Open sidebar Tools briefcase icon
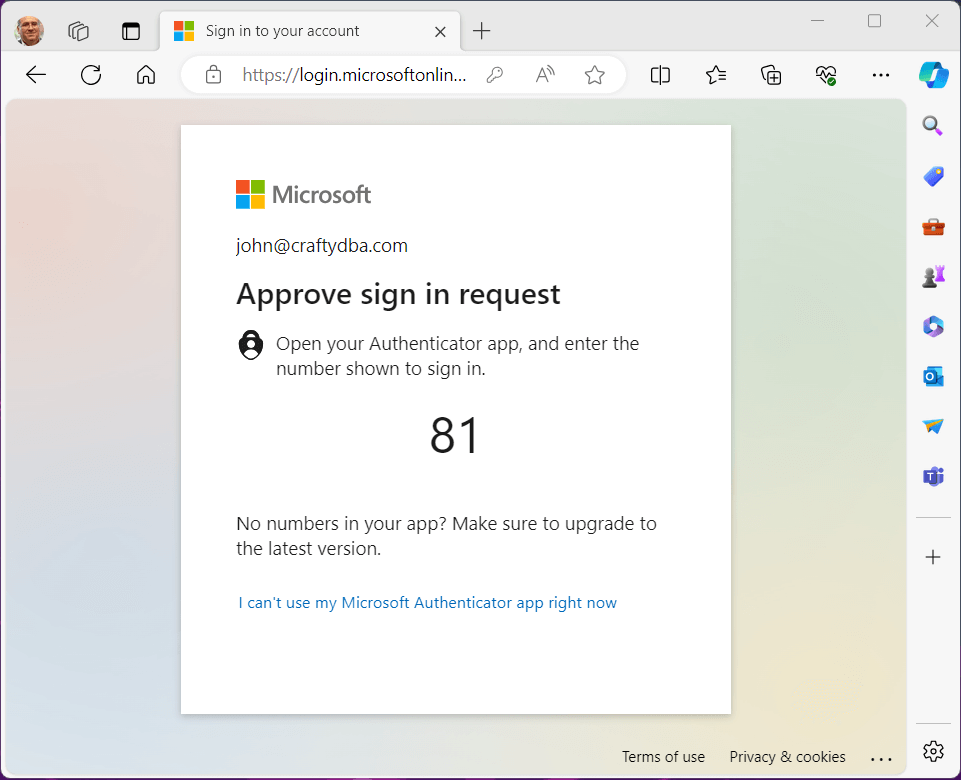The width and height of the screenshot is (961, 780). click(933, 227)
